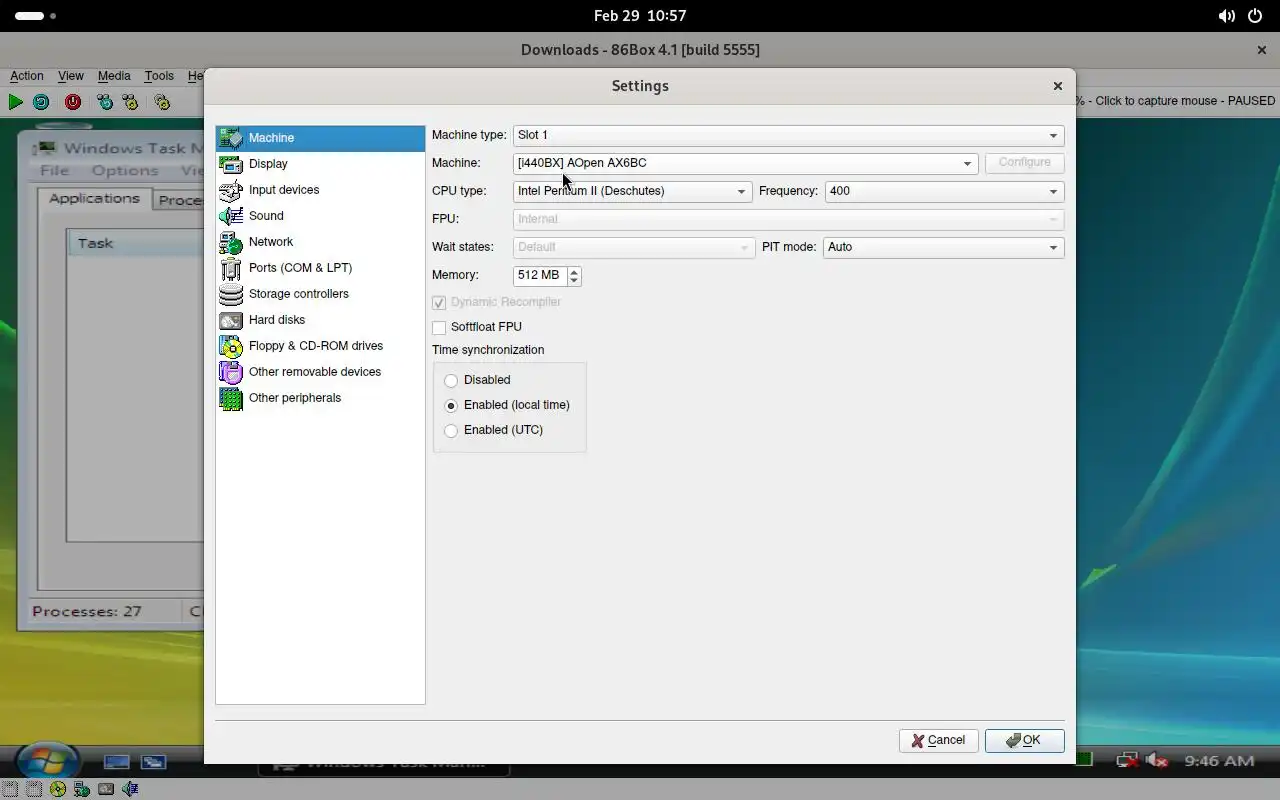The width and height of the screenshot is (1280, 800).
Task: Click the disabled FPU dropdown
Action: [x=788, y=219]
